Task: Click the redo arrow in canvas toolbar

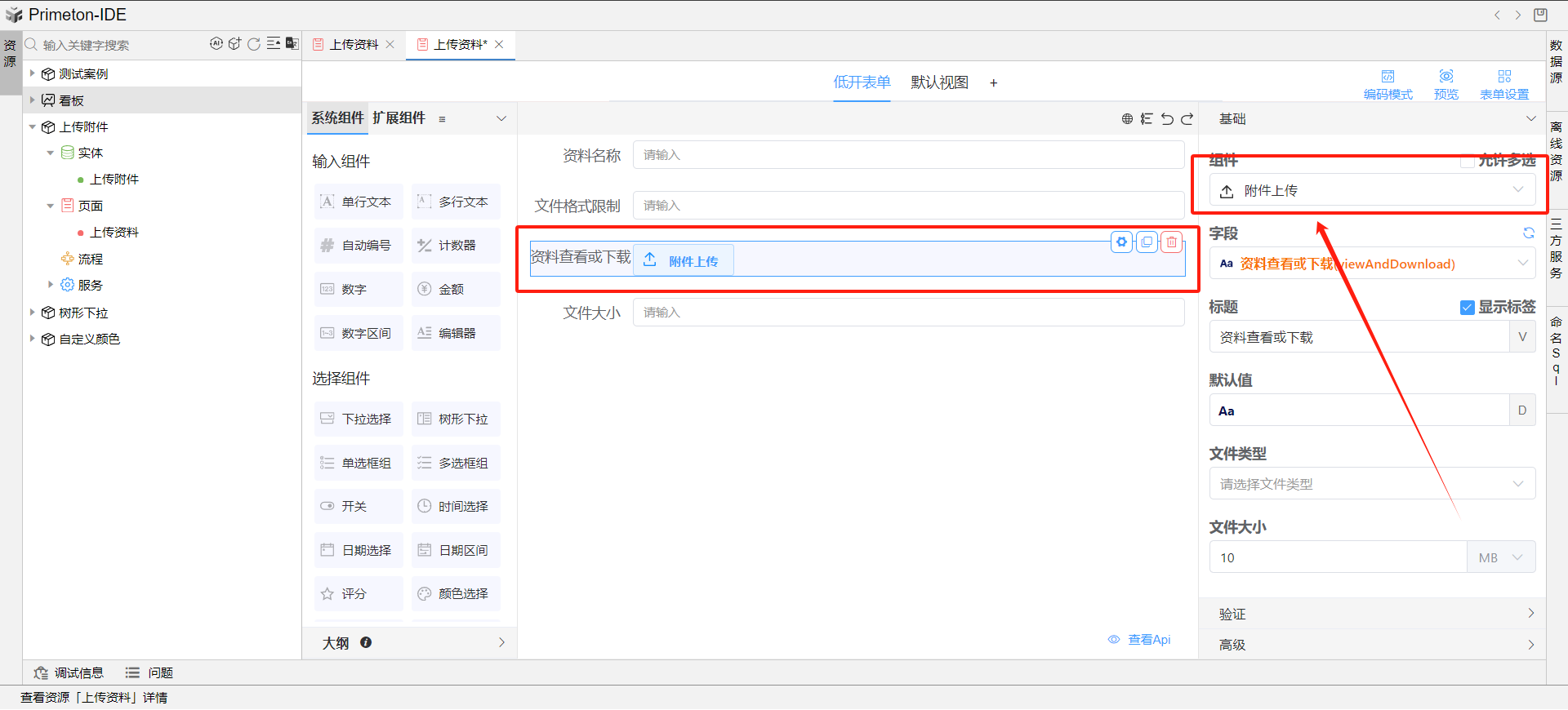Action: pos(1187,119)
